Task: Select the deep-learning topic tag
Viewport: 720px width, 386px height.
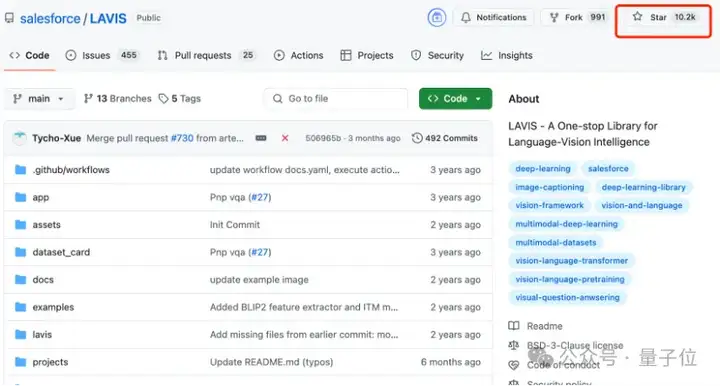Action: pos(543,169)
